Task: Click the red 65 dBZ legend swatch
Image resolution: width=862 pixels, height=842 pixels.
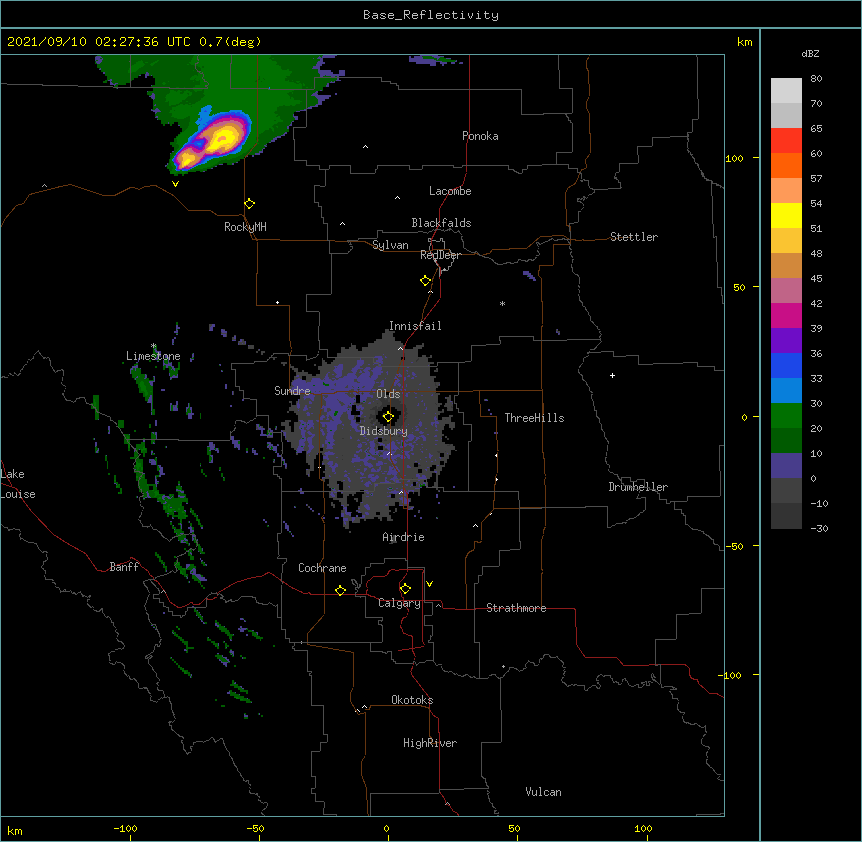Action: [x=786, y=140]
